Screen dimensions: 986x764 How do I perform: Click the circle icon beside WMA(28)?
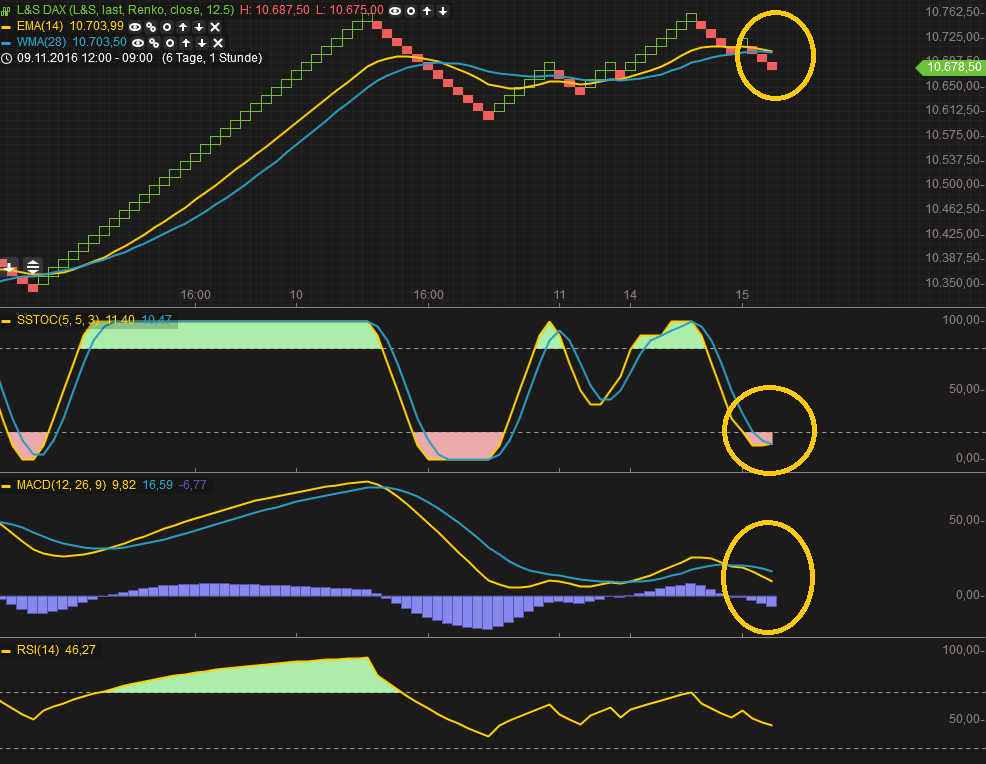pos(170,43)
